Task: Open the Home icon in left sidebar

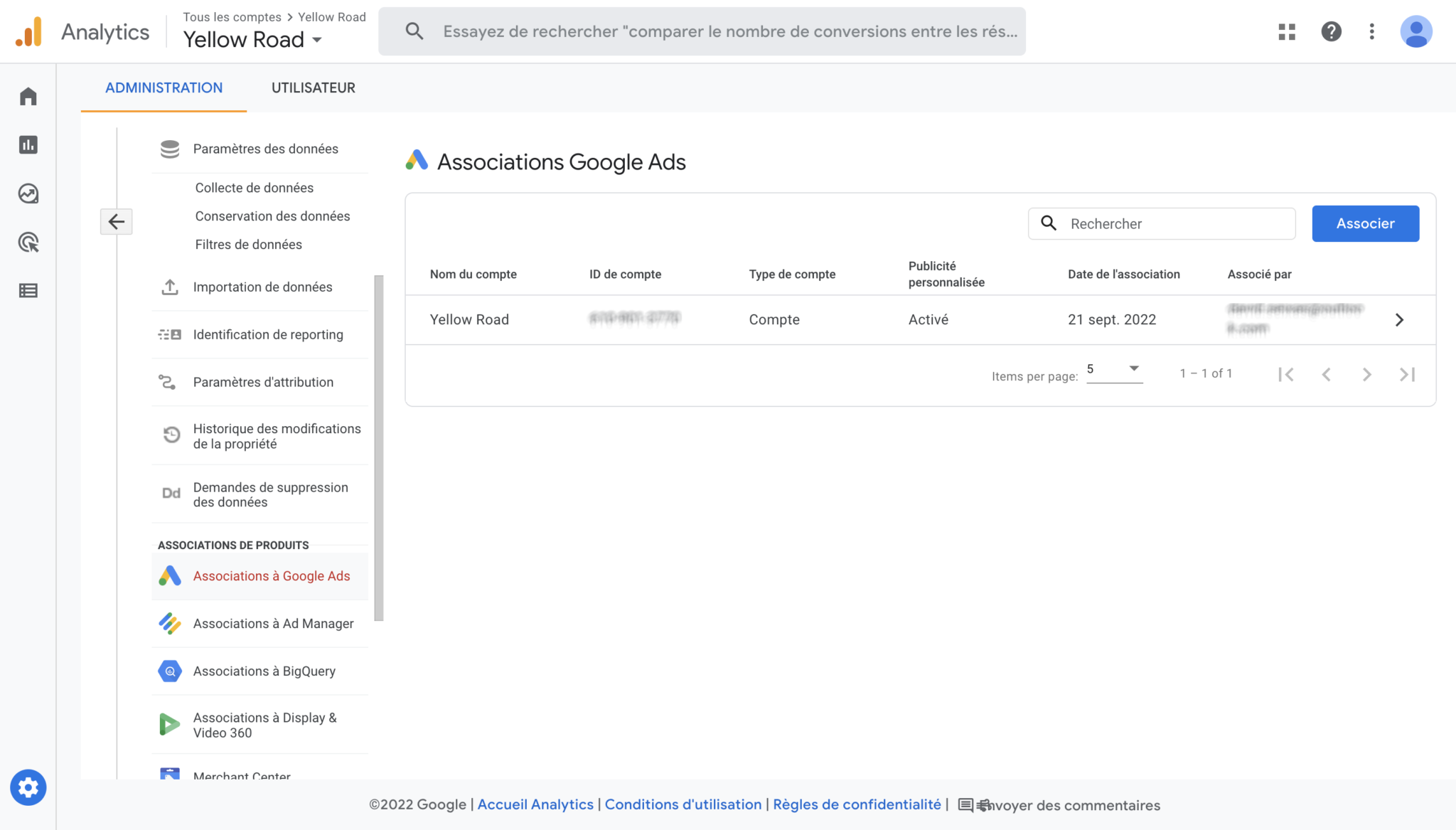Action: (28, 96)
